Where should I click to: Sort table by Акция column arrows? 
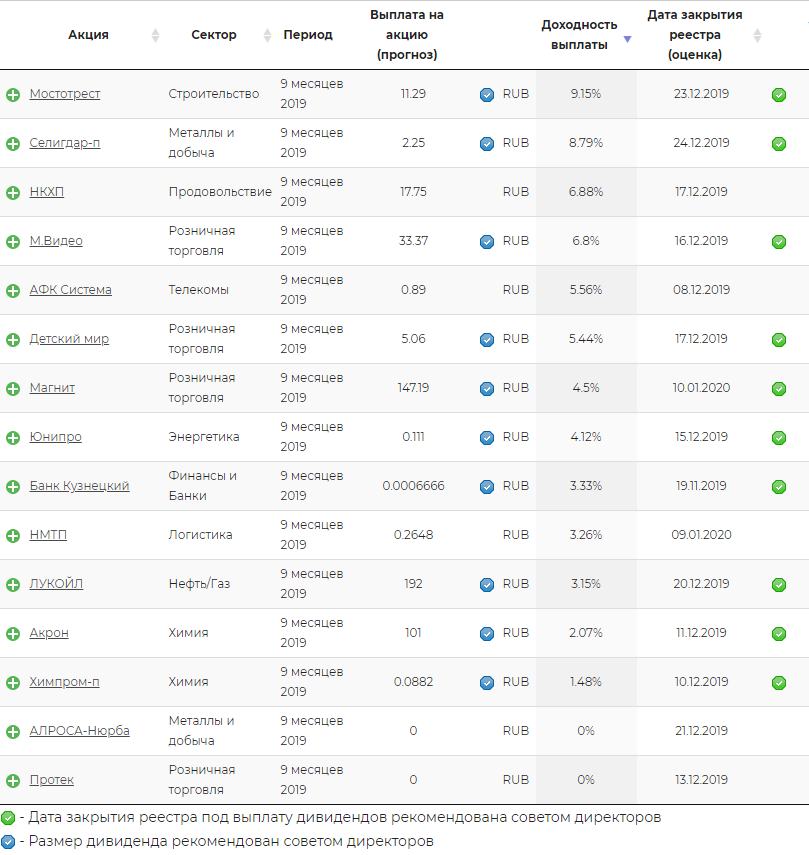click(x=155, y=35)
